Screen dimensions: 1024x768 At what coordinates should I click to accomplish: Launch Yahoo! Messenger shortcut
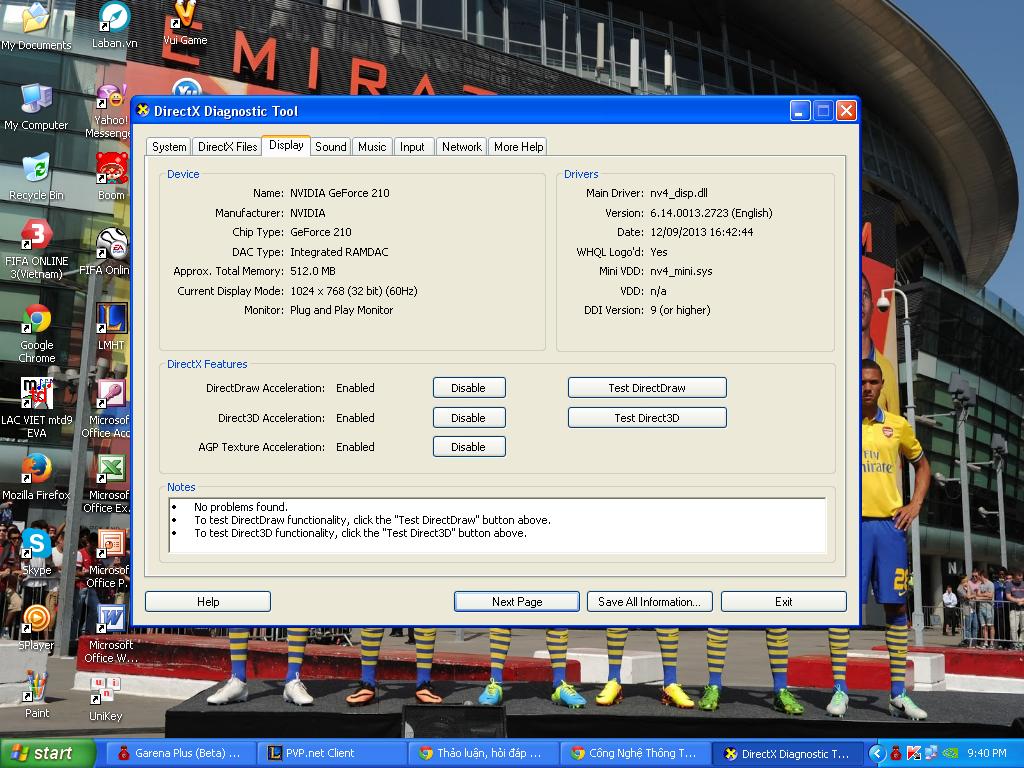pos(111,111)
